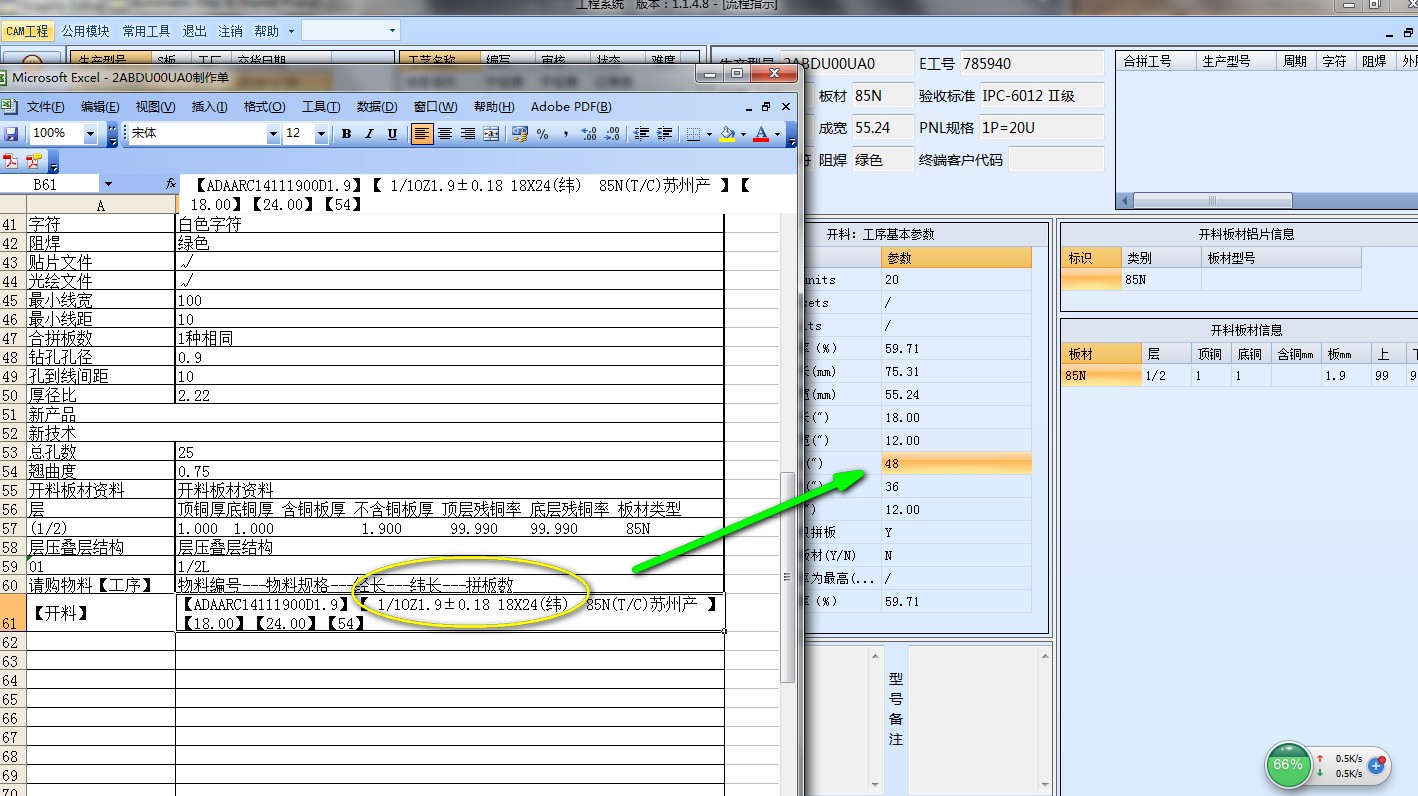1418x796 pixels.
Task: Open 数据(D) menu
Action: point(377,107)
